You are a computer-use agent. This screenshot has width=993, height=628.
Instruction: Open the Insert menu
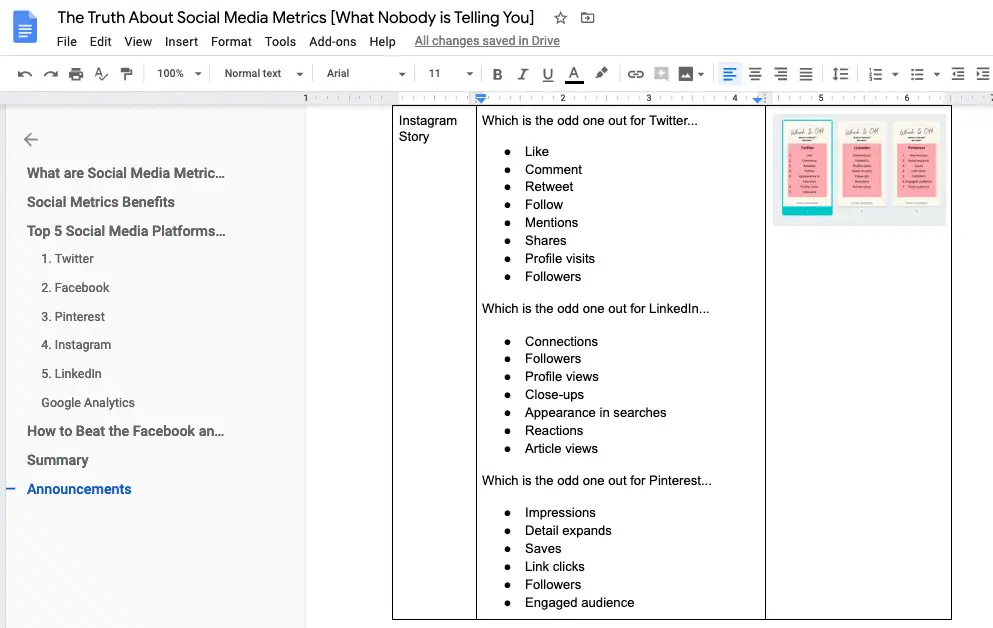(x=181, y=42)
